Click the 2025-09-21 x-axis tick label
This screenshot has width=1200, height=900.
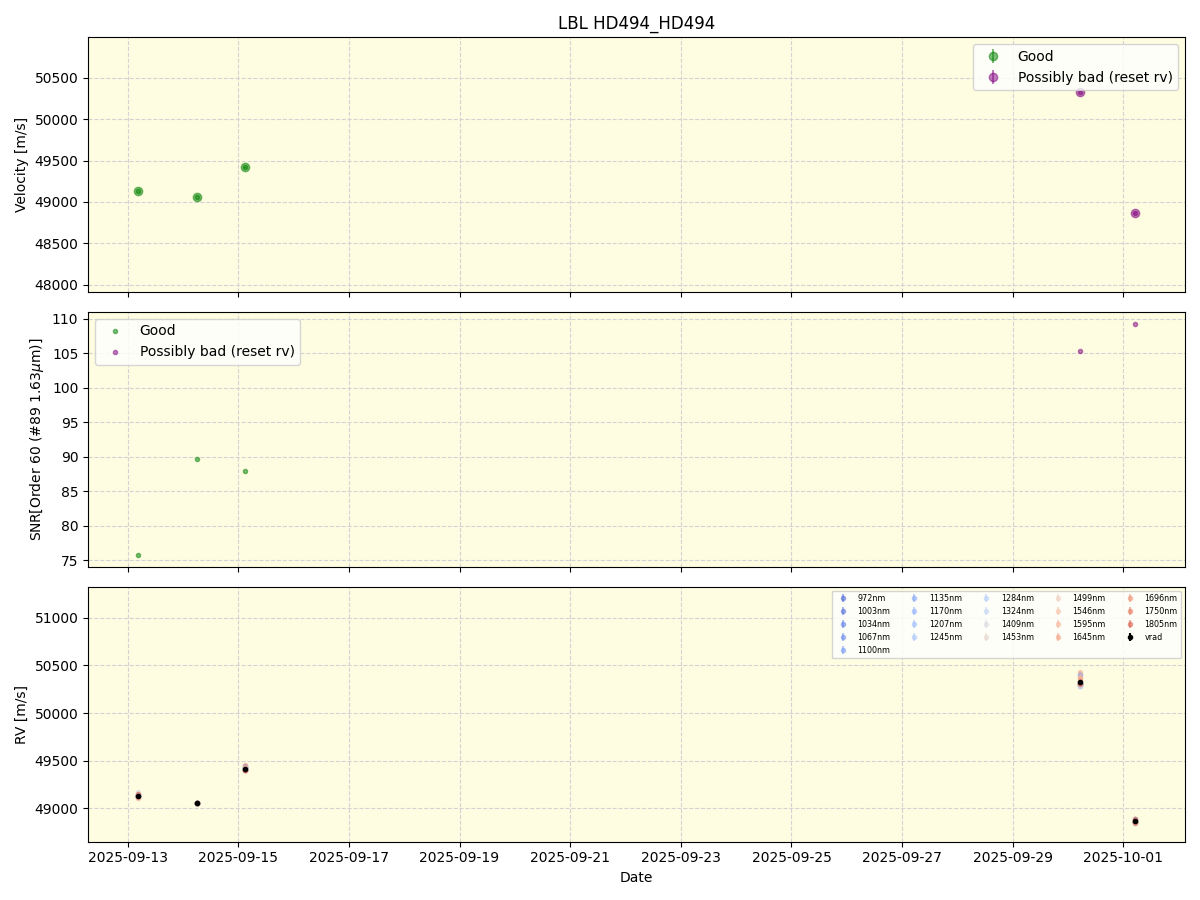click(570, 857)
